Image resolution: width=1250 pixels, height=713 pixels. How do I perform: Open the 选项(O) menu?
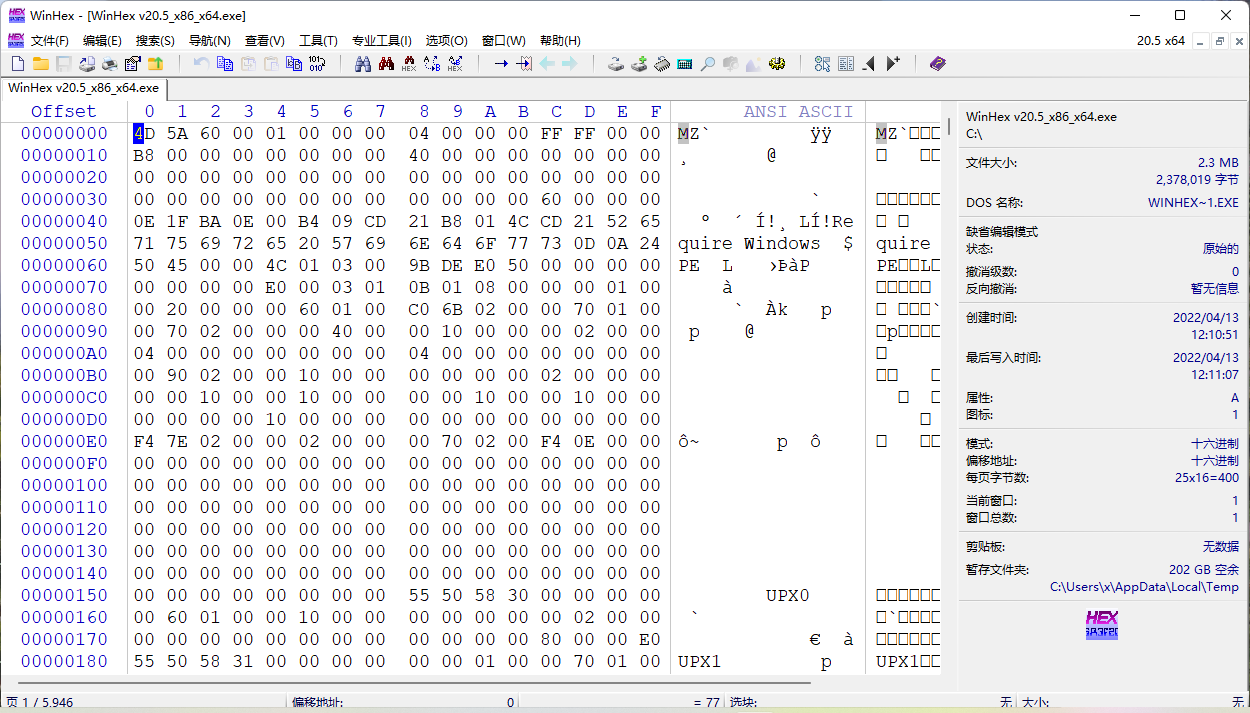(x=447, y=41)
